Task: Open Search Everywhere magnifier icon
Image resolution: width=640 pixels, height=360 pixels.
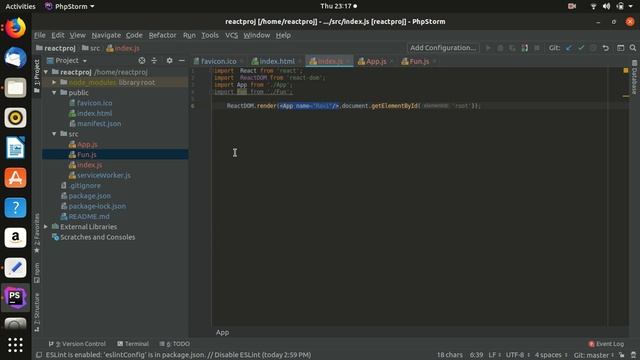Action: click(633, 48)
